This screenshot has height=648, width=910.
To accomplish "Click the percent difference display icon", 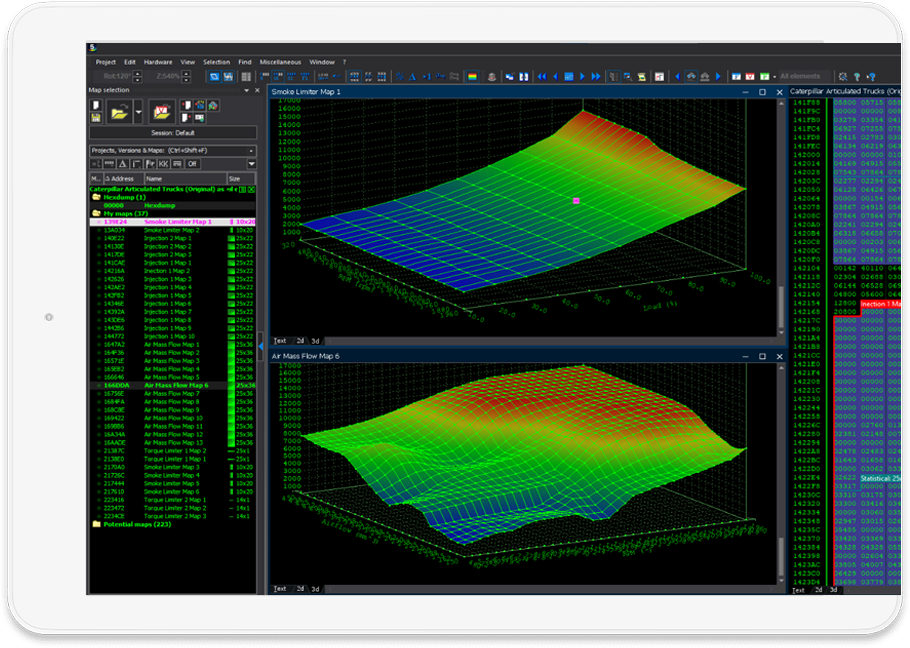I will pos(400,77).
